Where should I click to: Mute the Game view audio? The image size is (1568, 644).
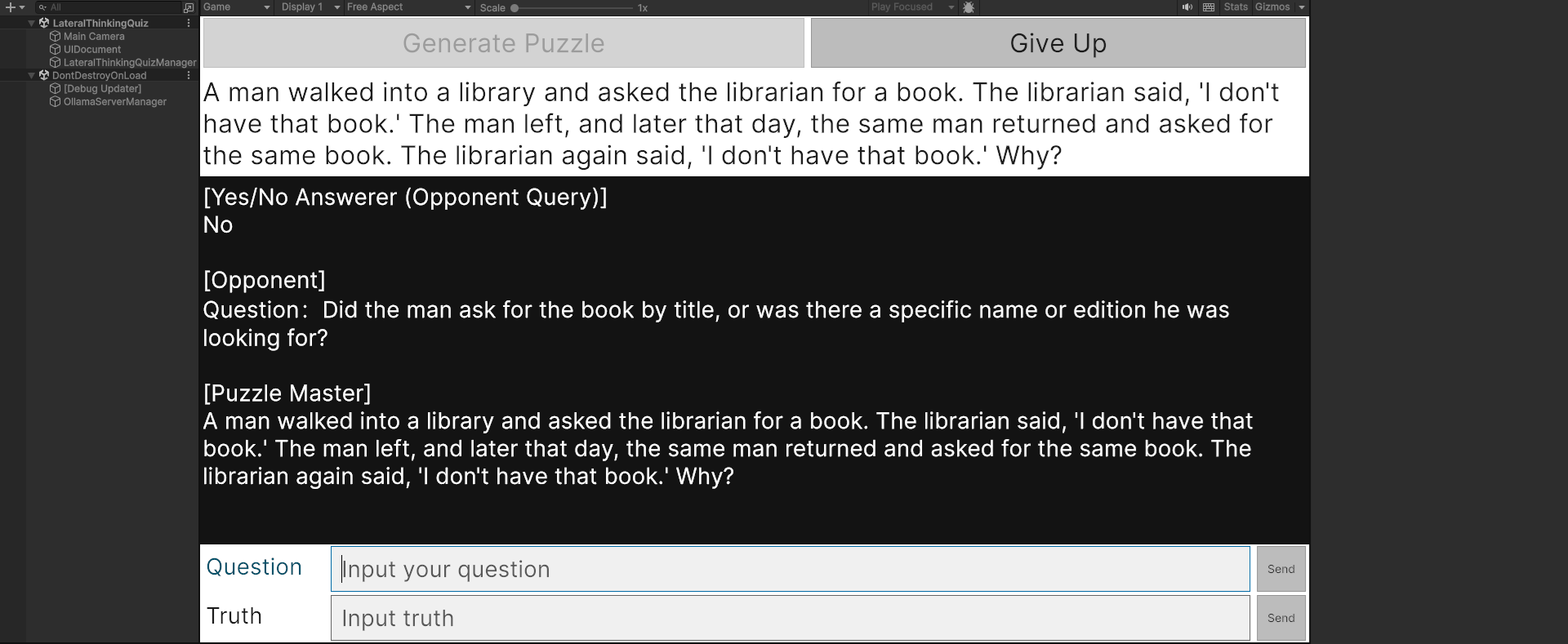(1187, 7)
